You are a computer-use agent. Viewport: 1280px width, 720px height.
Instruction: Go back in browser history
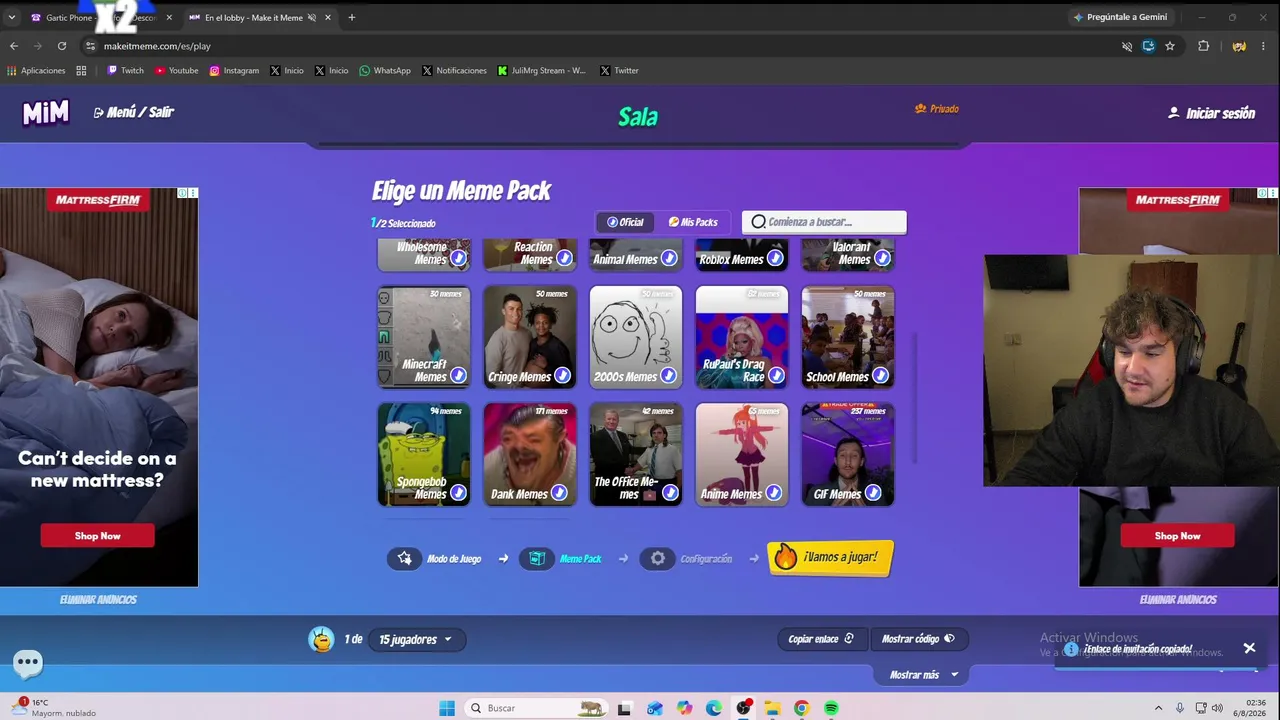click(x=14, y=46)
